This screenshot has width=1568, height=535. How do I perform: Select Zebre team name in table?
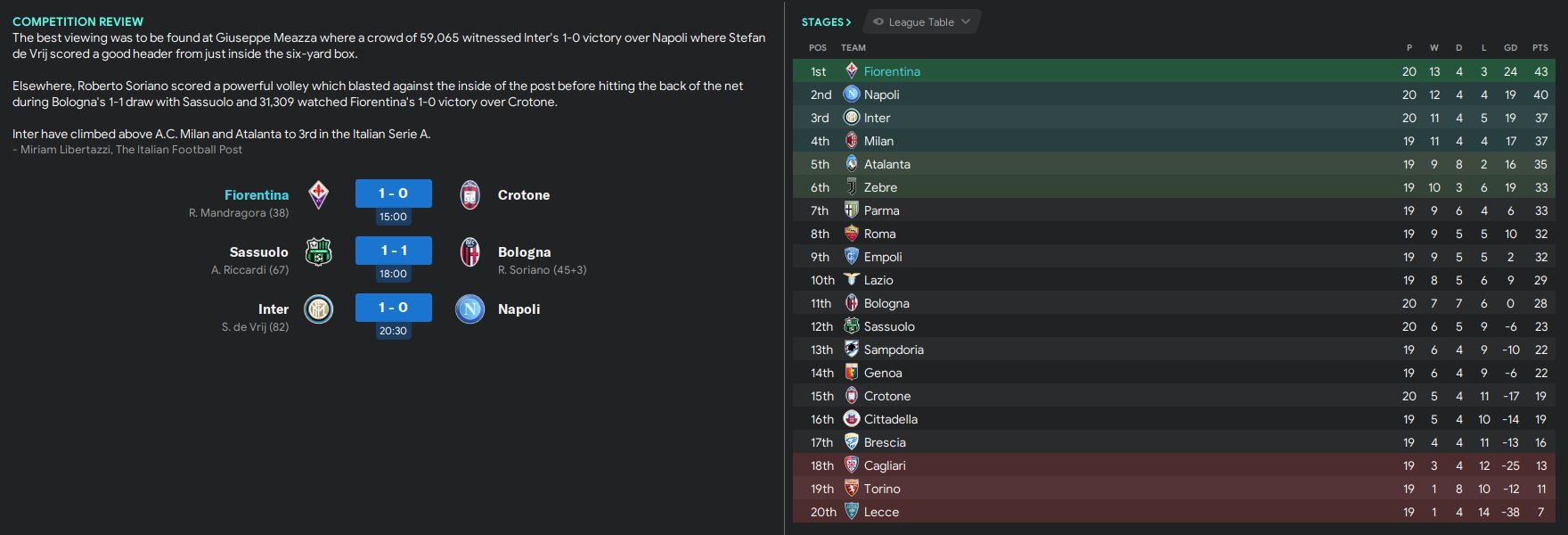coord(880,187)
